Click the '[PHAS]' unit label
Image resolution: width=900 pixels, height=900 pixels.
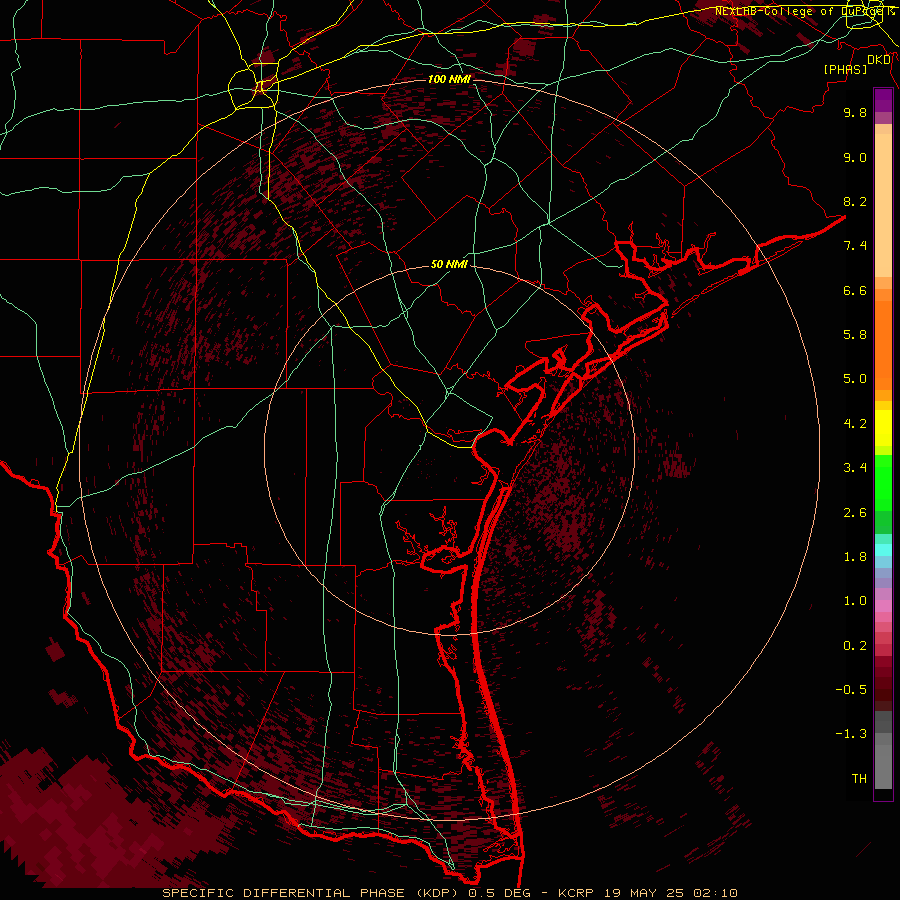845,69
